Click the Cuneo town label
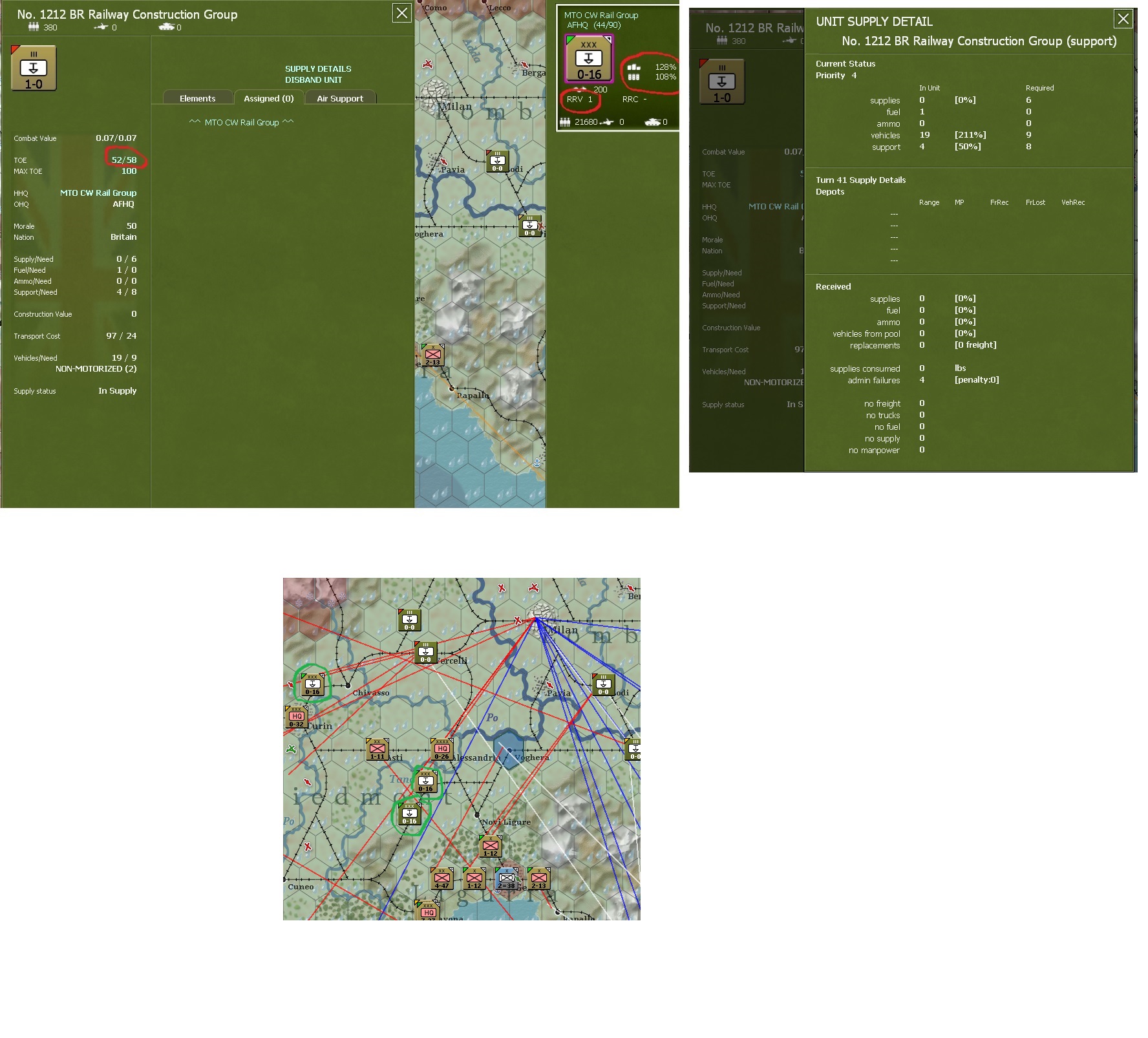 [x=301, y=887]
